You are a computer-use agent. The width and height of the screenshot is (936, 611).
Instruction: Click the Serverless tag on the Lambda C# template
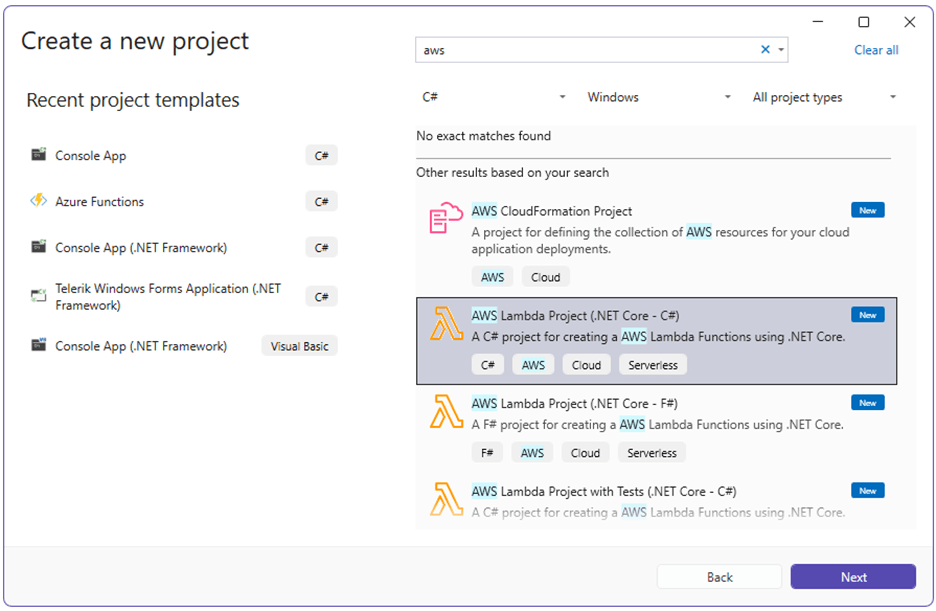[x=652, y=364]
